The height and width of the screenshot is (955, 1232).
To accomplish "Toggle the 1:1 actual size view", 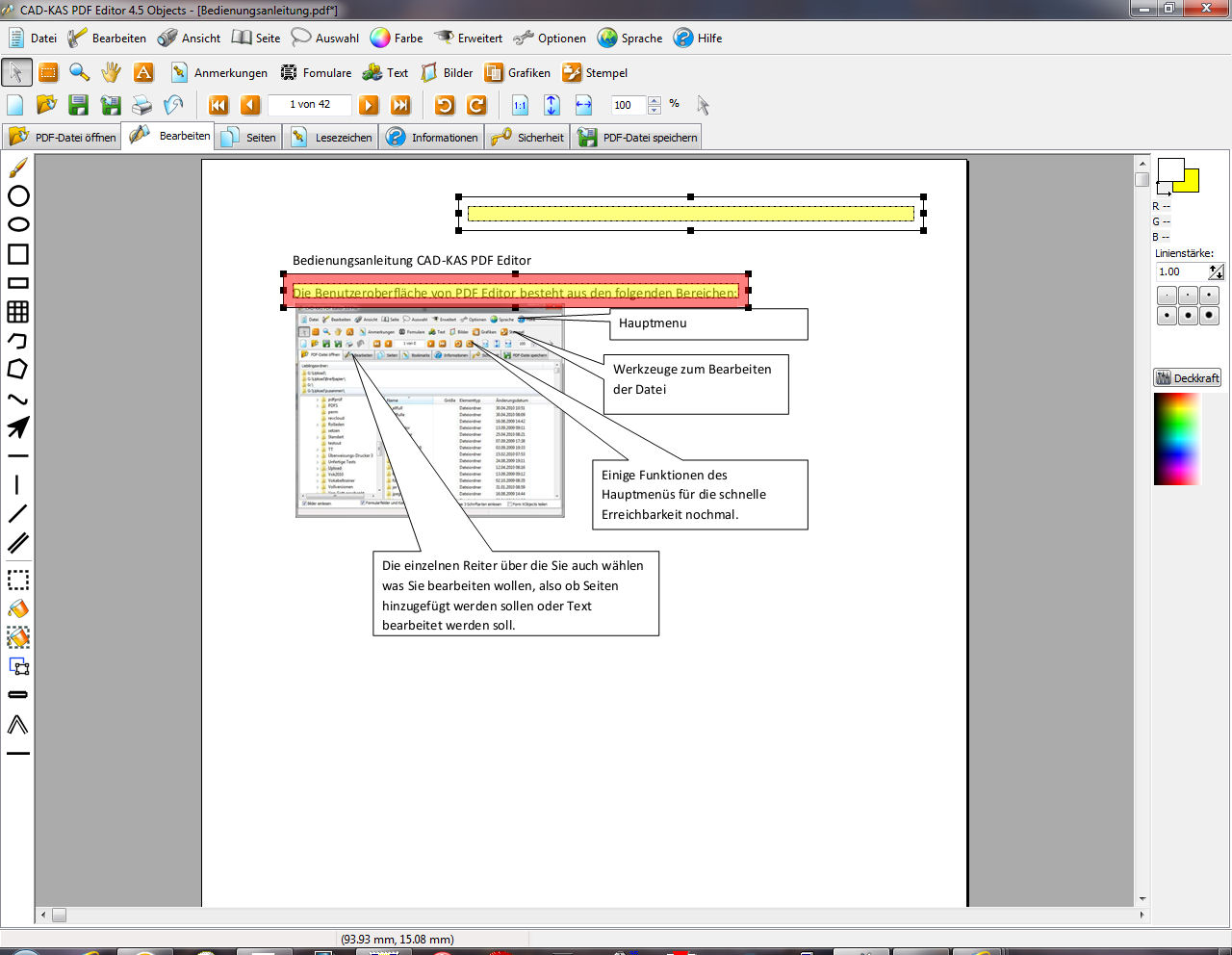I will 520,105.
